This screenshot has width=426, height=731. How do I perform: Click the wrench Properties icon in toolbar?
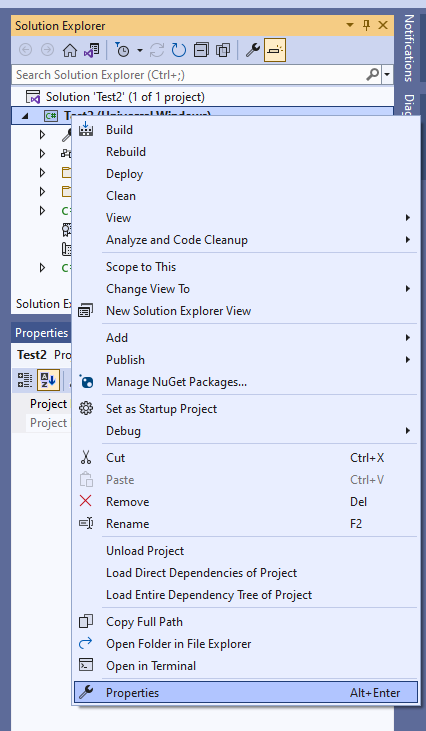tap(253, 50)
